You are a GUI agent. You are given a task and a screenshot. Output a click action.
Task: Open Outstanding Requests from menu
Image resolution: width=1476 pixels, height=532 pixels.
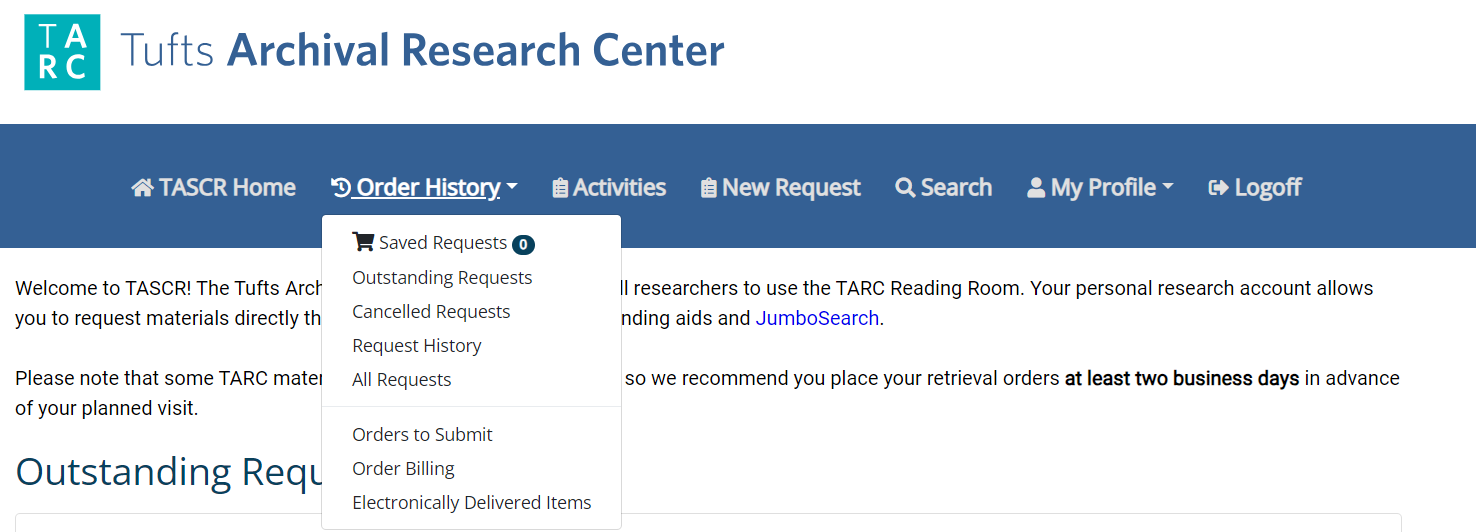(442, 277)
